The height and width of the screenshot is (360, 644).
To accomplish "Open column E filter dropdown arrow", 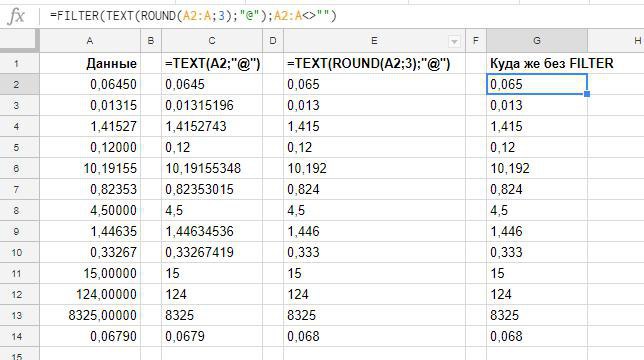I will [x=454, y=41].
